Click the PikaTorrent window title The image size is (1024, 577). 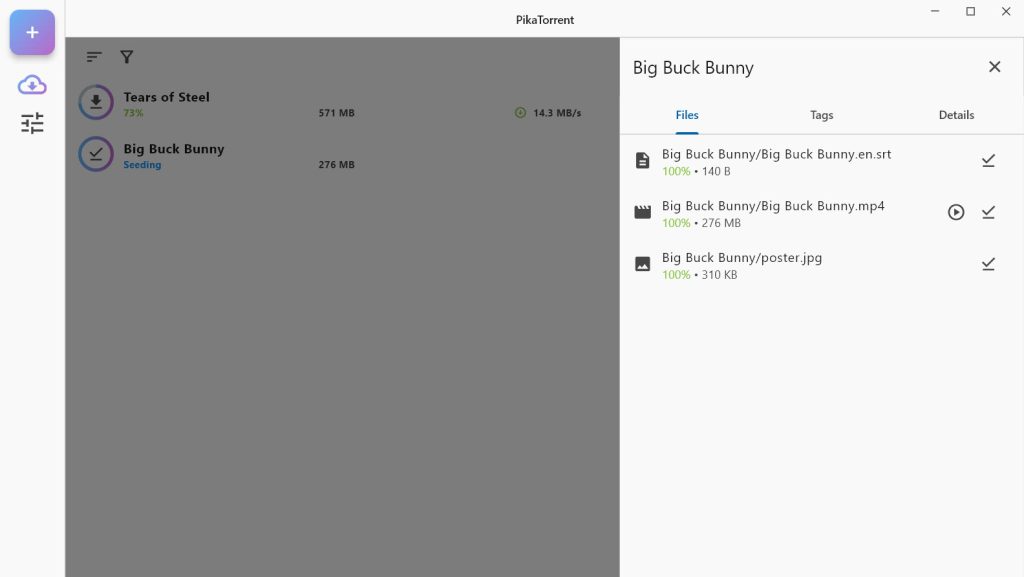coord(545,20)
